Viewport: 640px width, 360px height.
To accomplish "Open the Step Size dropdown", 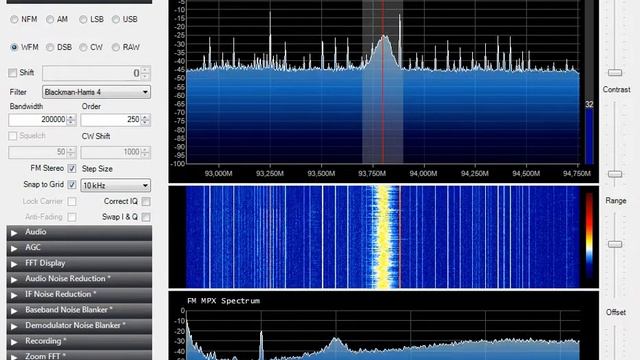I will click(116, 185).
